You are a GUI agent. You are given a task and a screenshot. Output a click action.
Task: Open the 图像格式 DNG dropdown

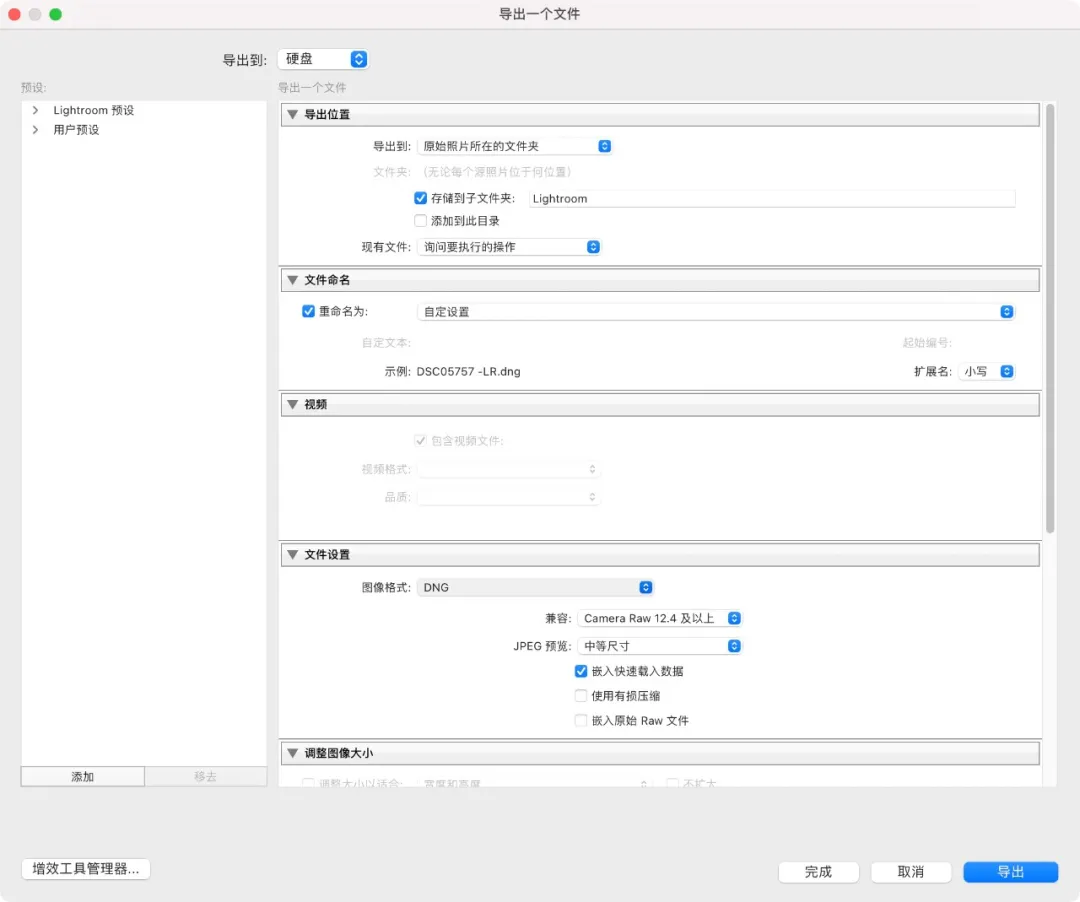coord(535,587)
